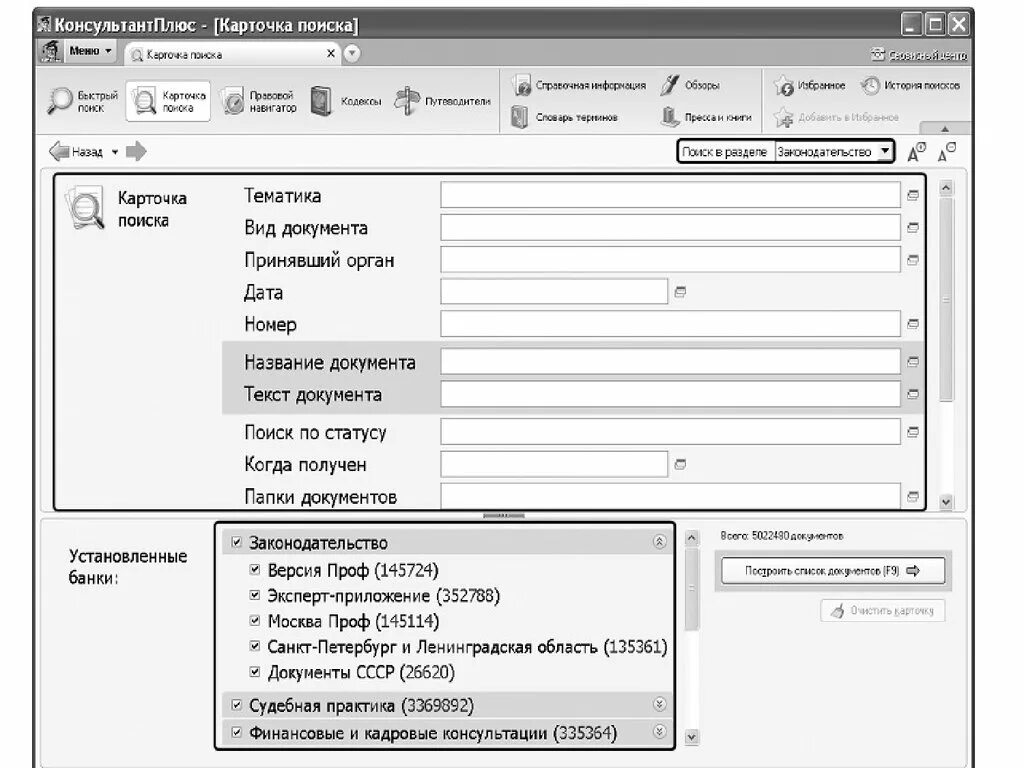Collapse the toolbar panel arrow

[944, 129]
